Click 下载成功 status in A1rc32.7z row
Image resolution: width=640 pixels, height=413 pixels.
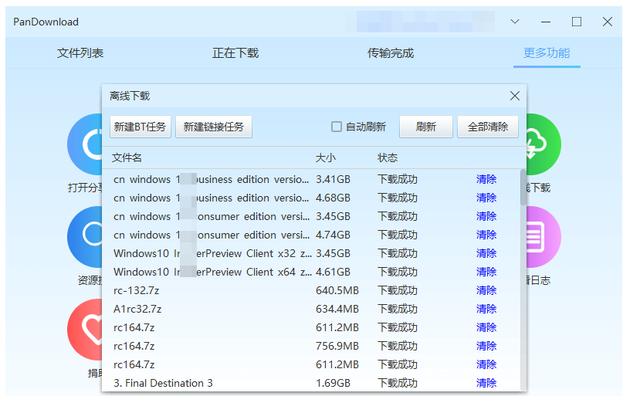pos(398,309)
